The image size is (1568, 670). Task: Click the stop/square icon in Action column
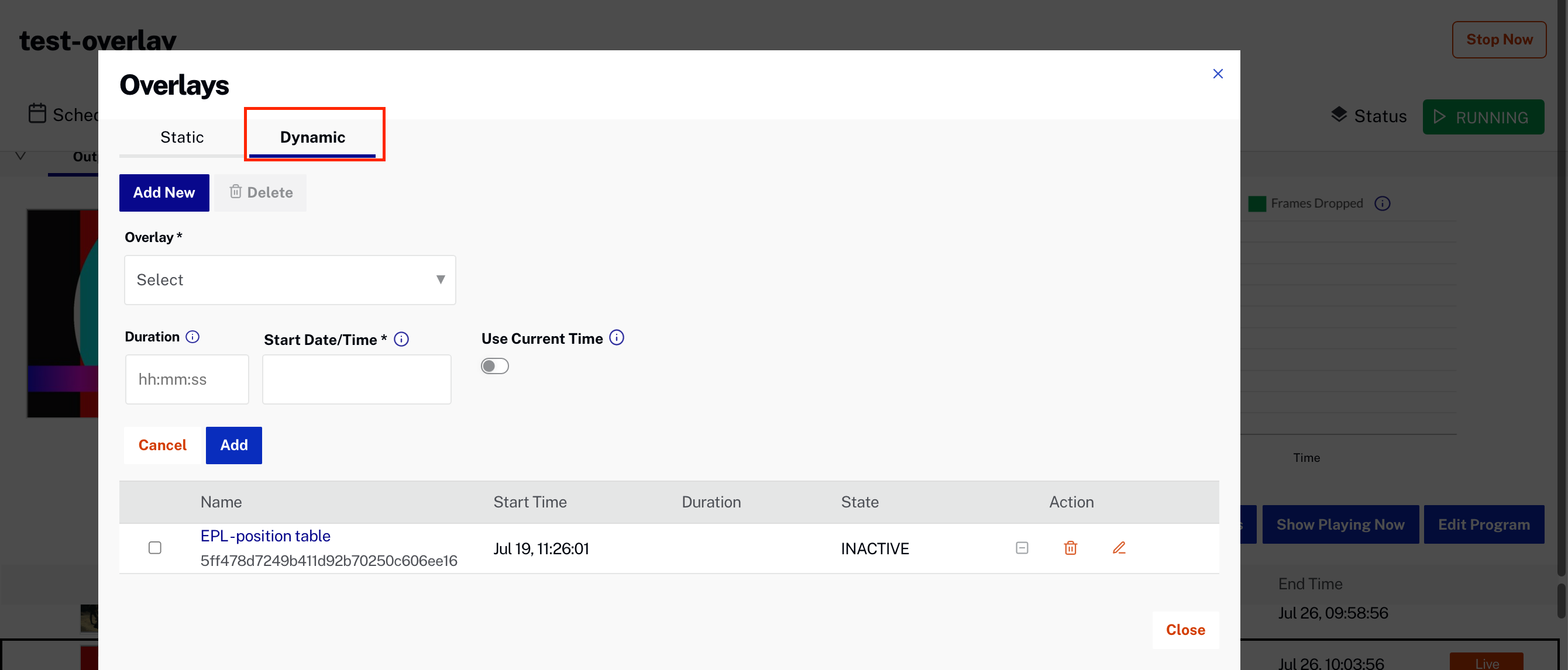coord(1021,547)
